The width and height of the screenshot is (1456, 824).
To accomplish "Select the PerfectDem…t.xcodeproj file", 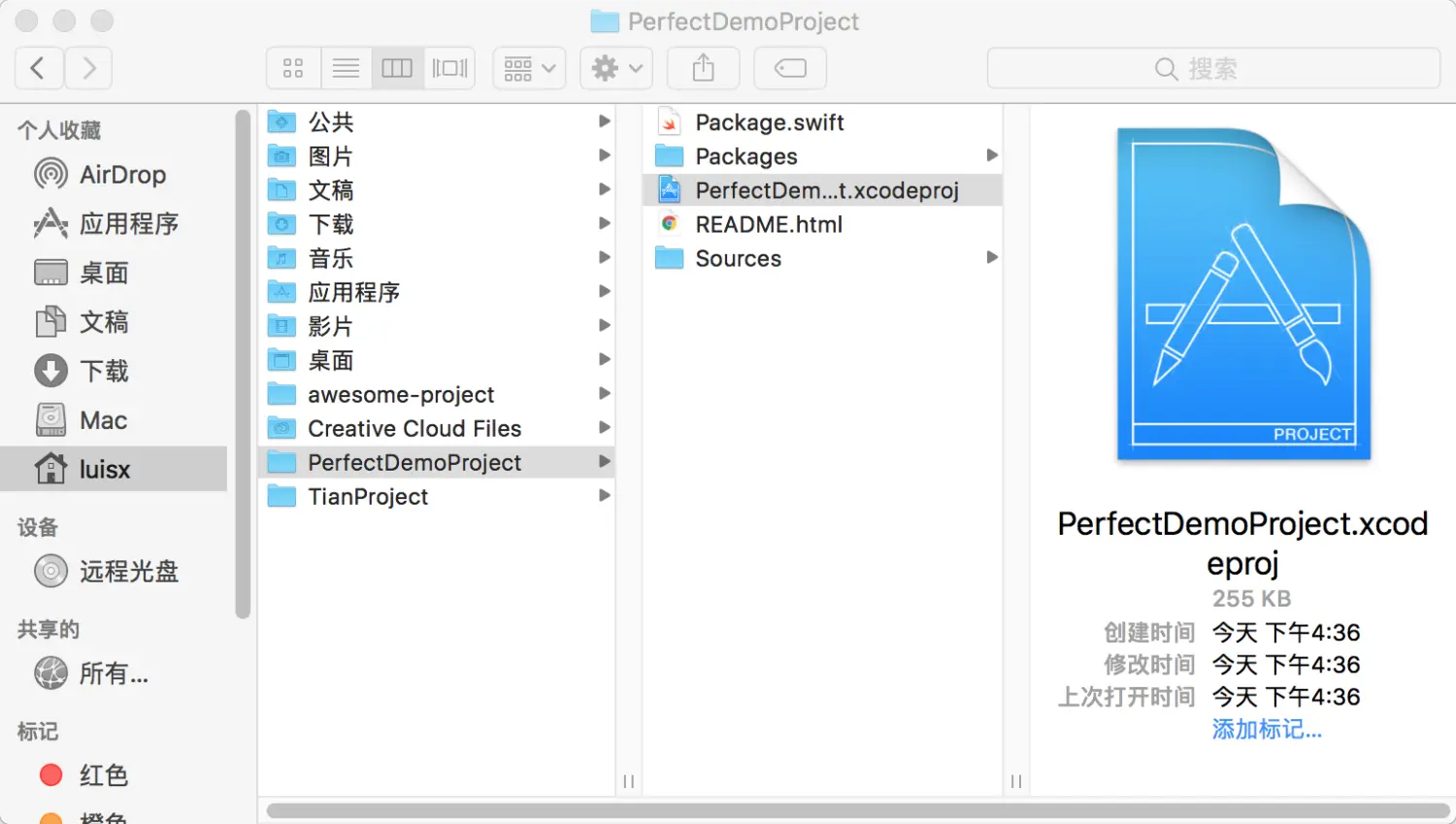I will [x=822, y=190].
